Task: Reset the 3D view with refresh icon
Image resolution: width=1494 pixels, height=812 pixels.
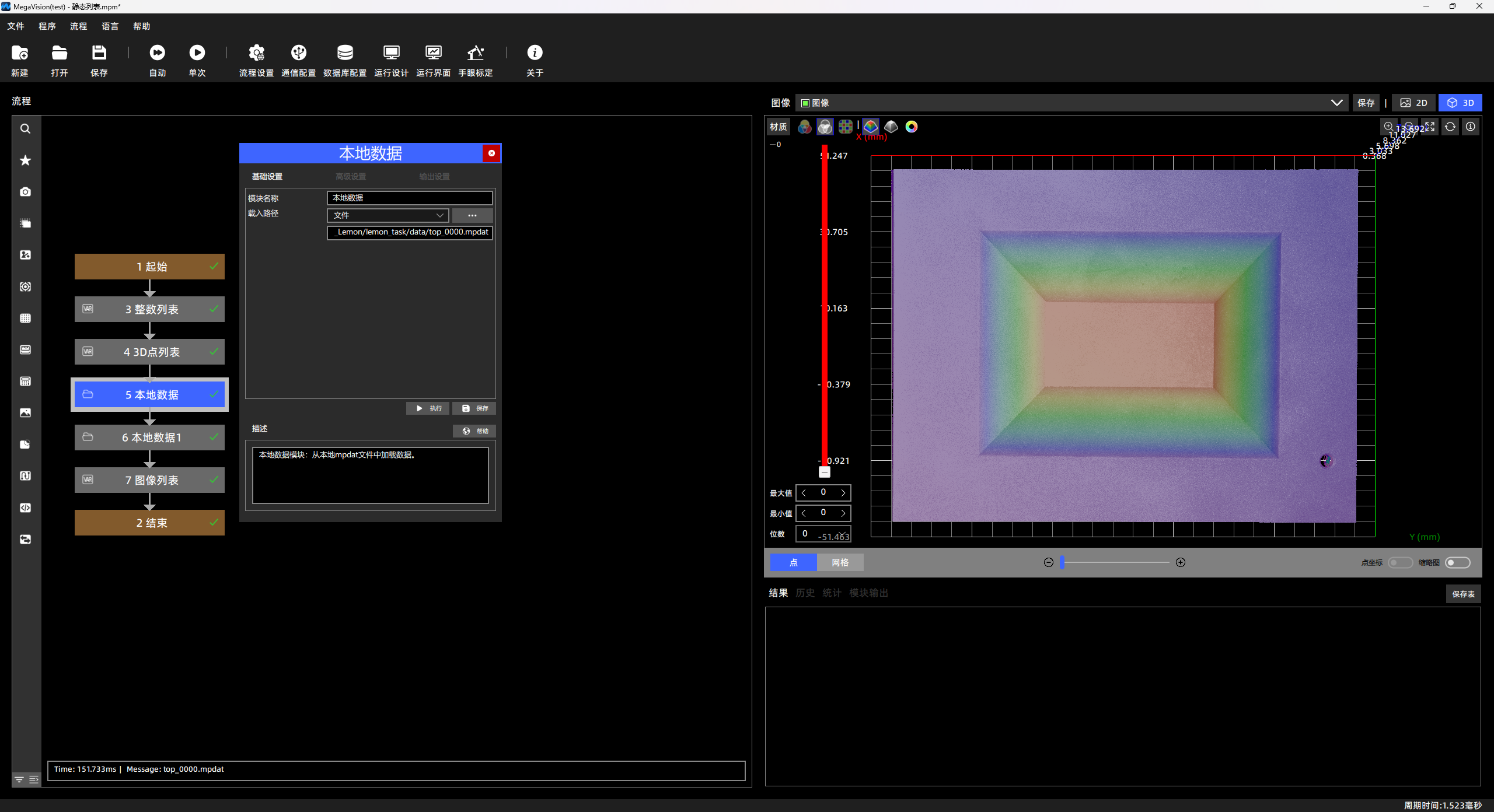Action: (x=1450, y=127)
